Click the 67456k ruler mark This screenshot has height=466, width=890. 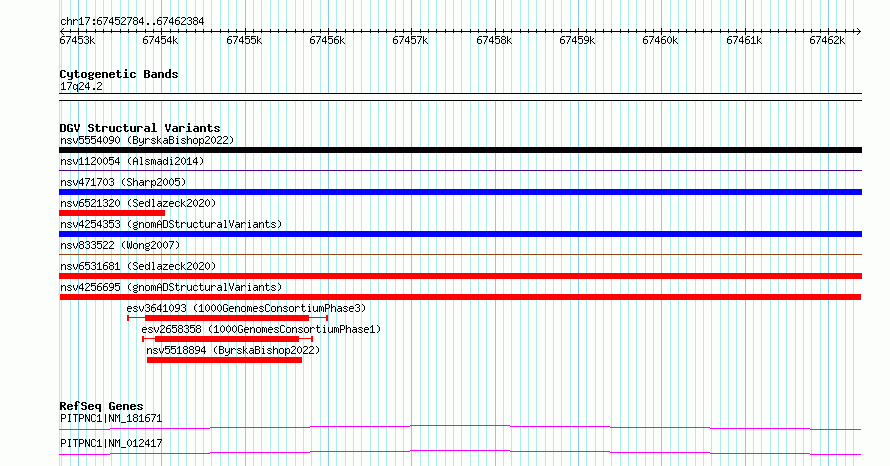(x=327, y=40)
